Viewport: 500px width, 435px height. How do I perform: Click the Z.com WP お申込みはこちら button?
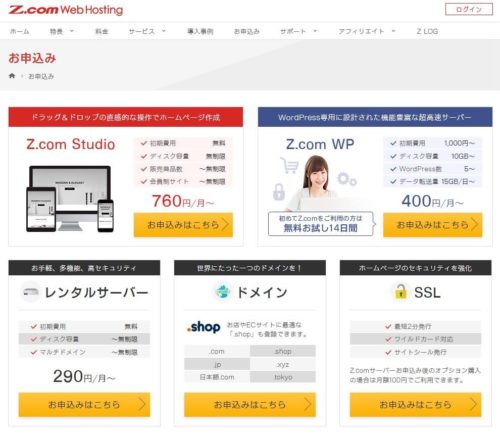pos(433,225)
